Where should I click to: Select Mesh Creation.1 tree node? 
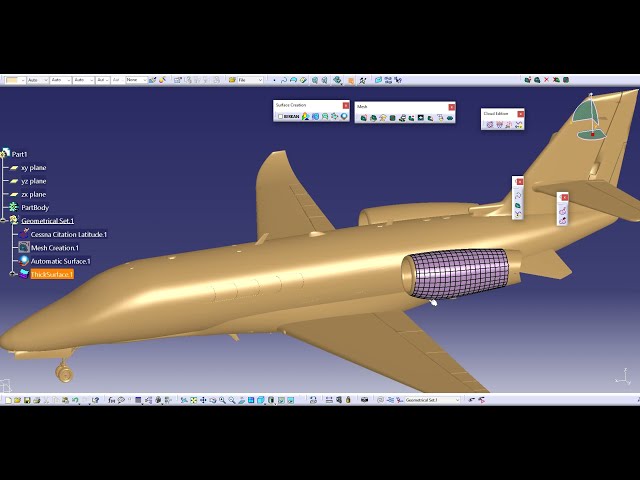[x=55, y=248]
